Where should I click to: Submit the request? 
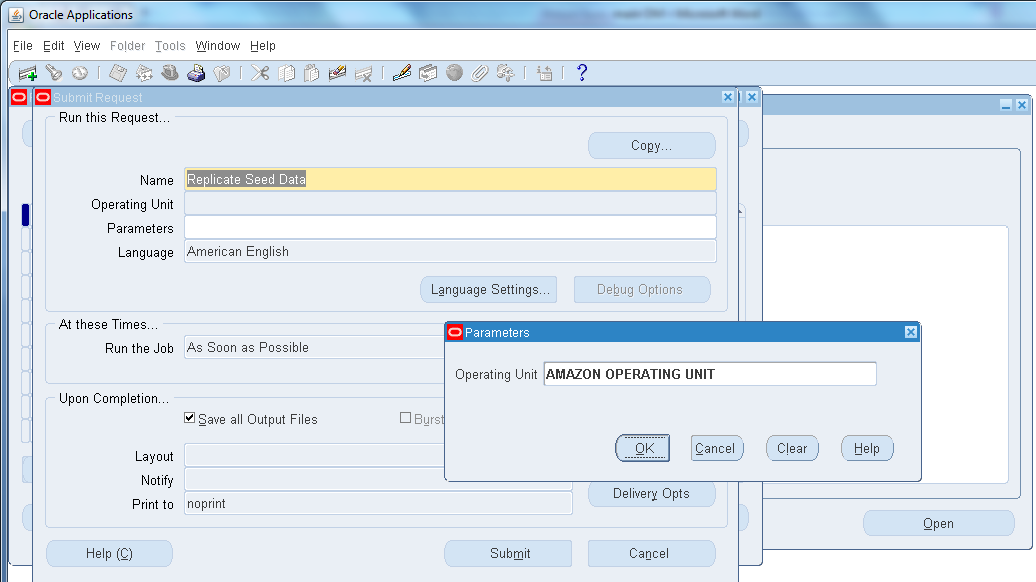pos(508,554)
